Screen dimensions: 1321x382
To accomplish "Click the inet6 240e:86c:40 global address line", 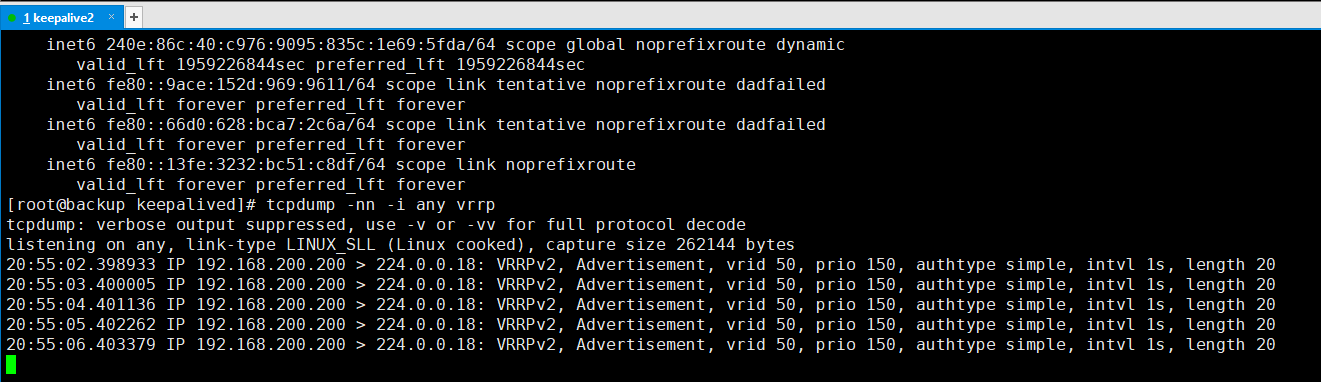I will coord(446,44).
